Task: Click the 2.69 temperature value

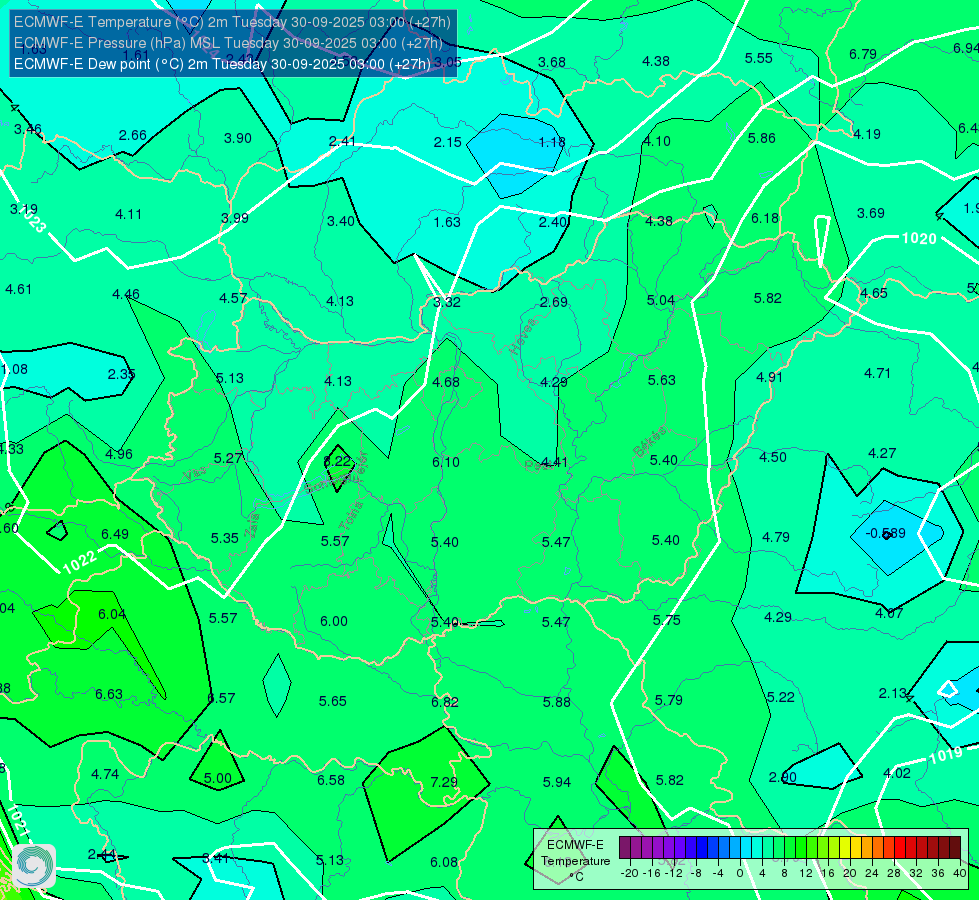Action: click(x=554, y=302)
